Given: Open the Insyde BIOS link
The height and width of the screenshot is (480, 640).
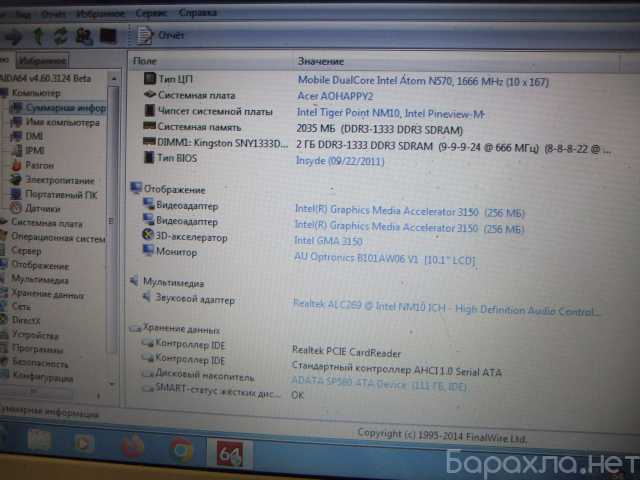Looking at the screenshot, I should (x=340, y=161).
